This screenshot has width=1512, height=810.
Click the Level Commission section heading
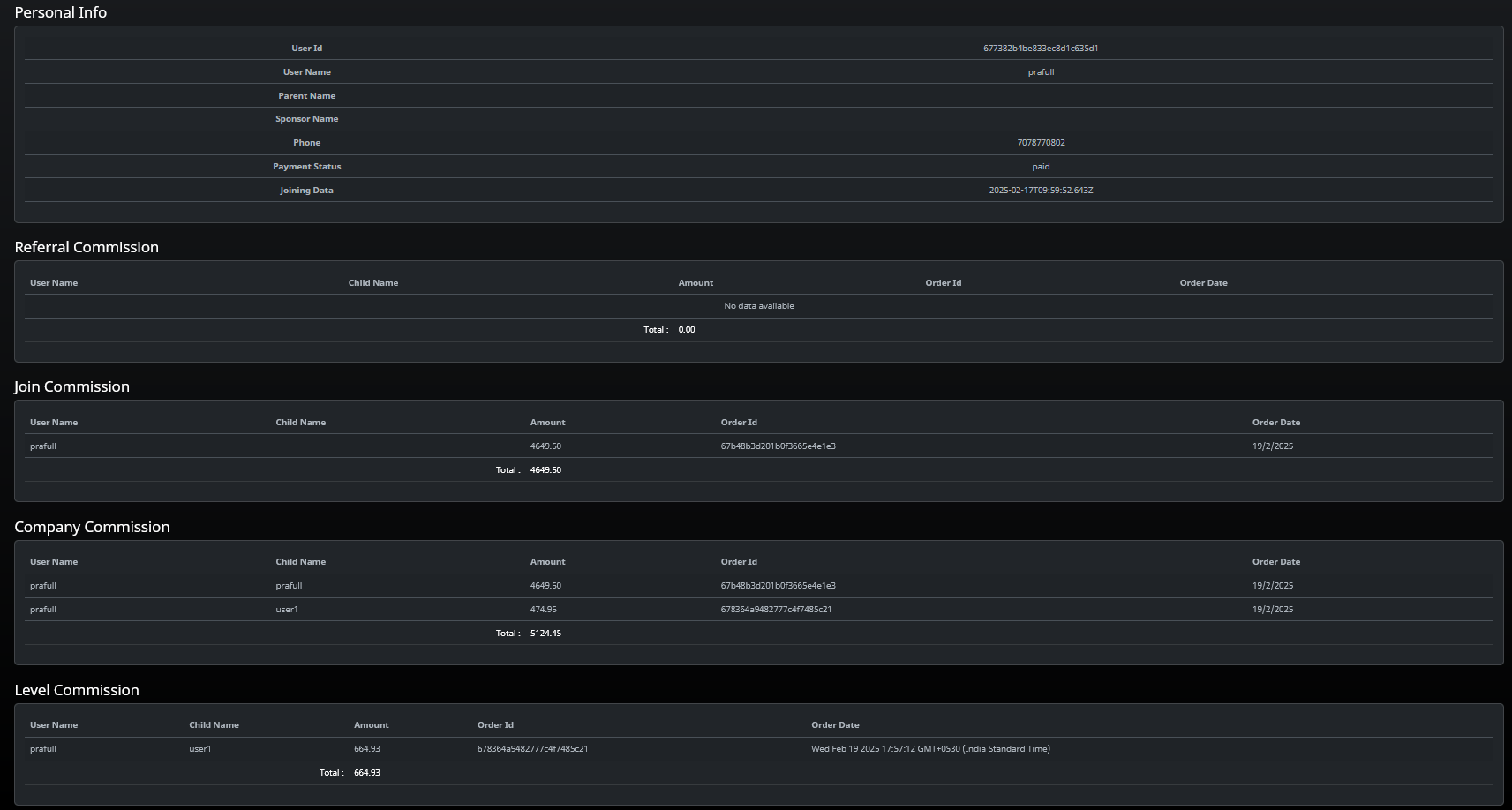coord(76,690)
